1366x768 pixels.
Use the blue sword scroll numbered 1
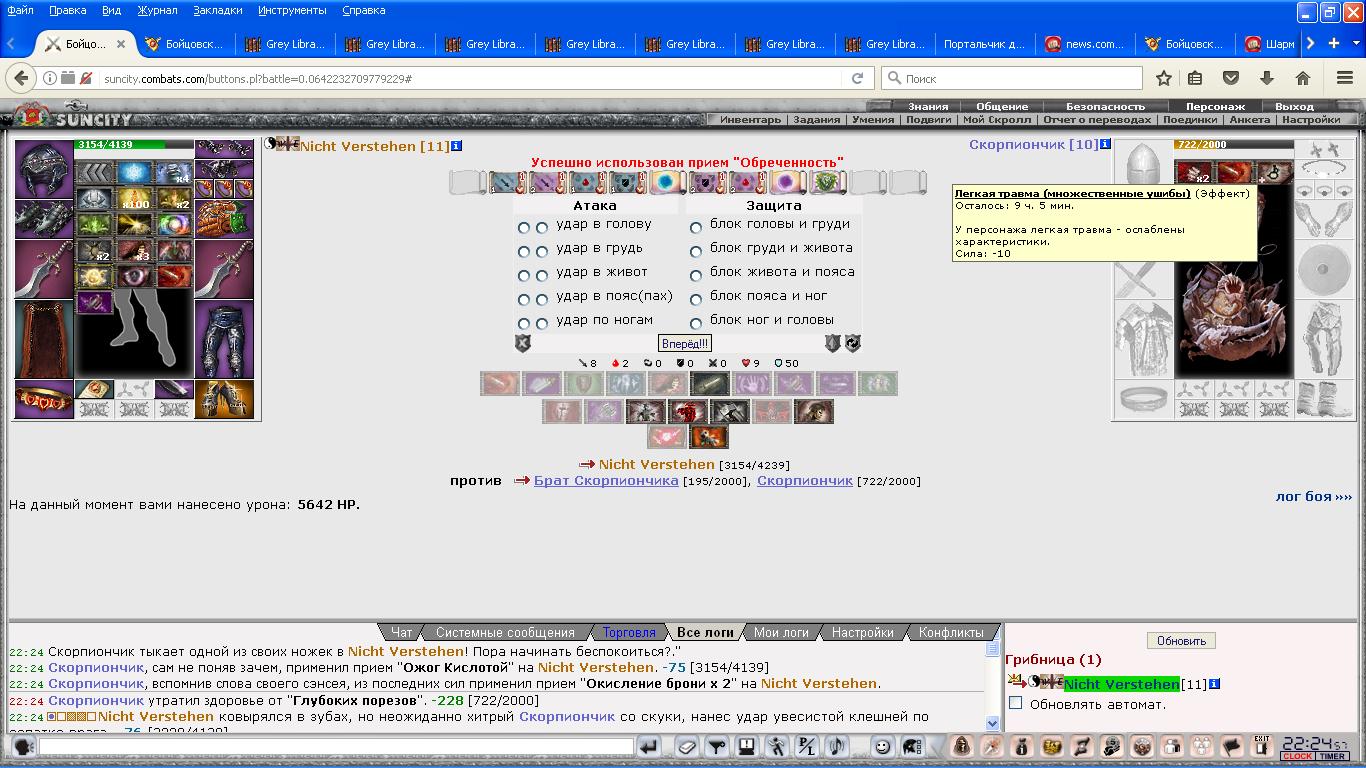coord(508,182)
